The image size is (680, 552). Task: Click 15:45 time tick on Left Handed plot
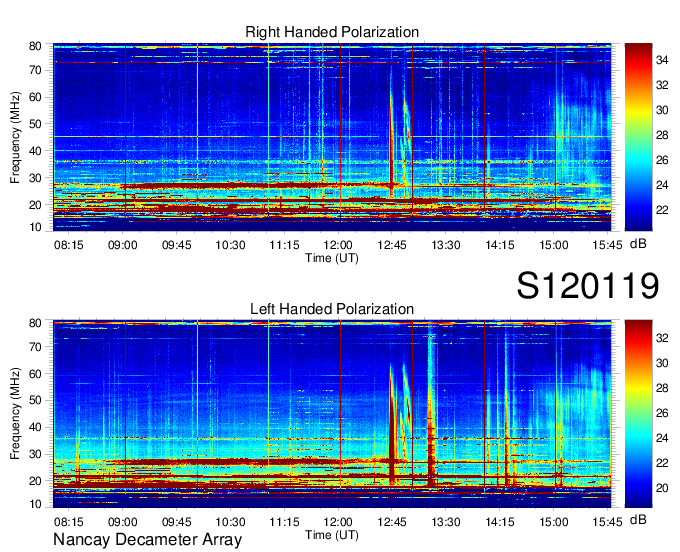coord(608,522)
